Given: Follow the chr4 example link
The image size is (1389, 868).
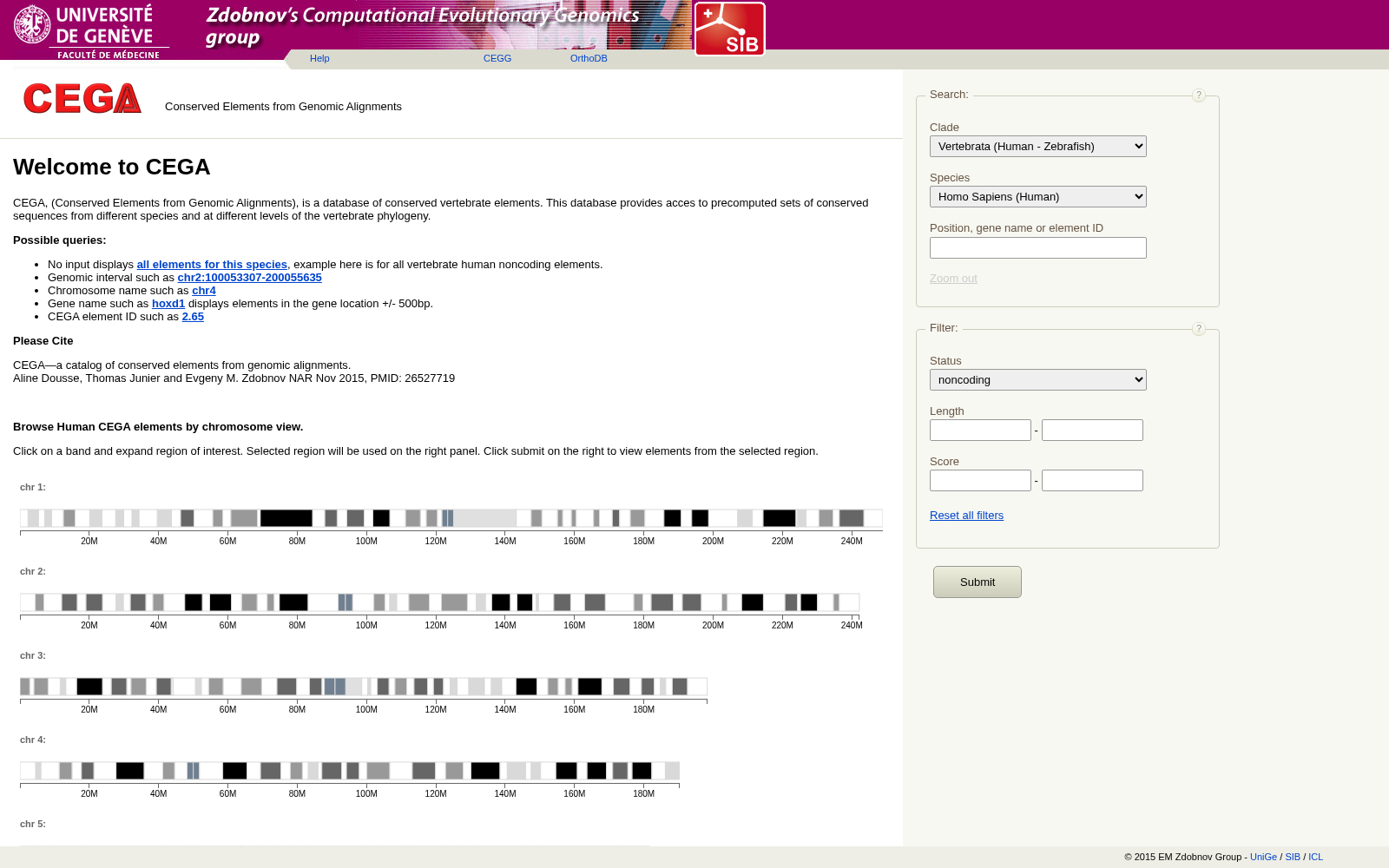Looking at the screenshot, I should (x=204, y=291).
